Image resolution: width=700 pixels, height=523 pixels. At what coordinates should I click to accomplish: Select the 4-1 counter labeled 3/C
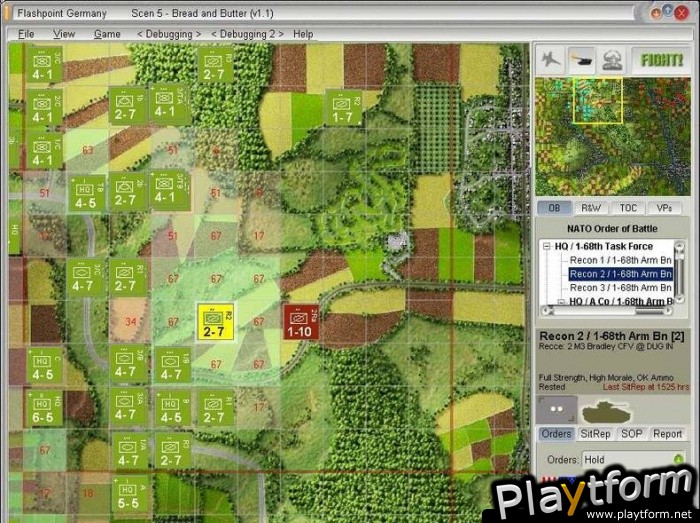[44, 64]
